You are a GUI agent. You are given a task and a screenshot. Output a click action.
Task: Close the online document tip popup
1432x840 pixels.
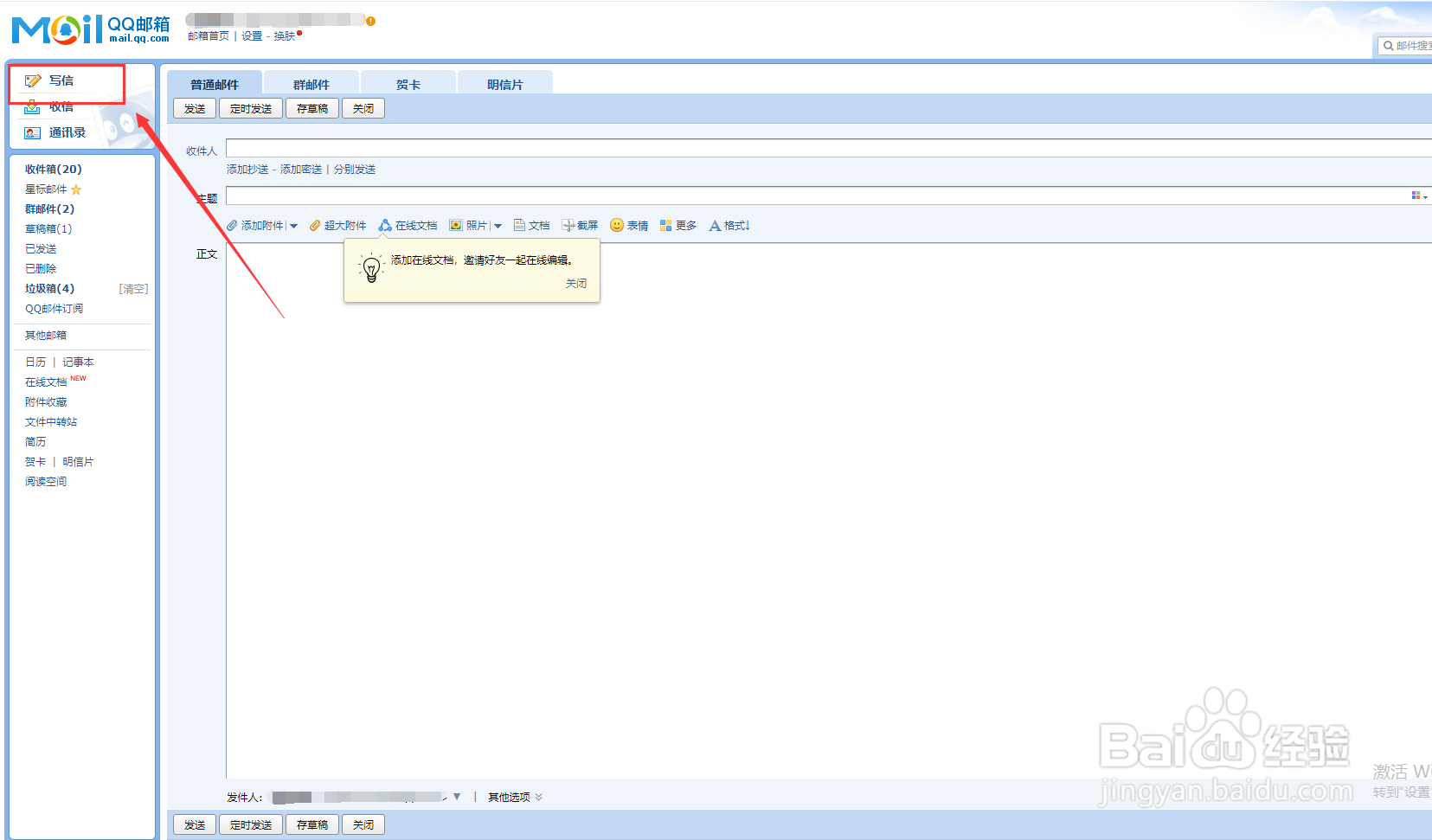click(576, 284)
